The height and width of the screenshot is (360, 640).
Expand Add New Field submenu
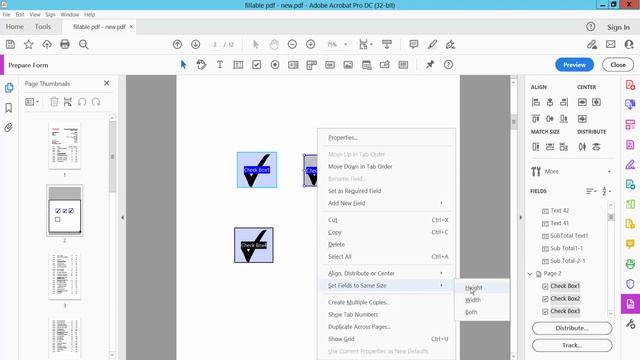pyautogui.click(x=387, y=203)
